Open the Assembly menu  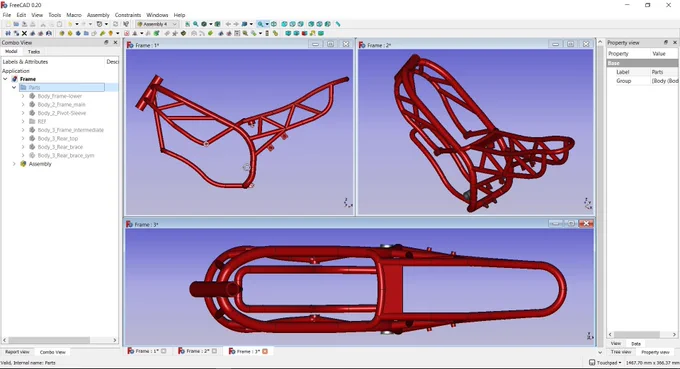98,15
